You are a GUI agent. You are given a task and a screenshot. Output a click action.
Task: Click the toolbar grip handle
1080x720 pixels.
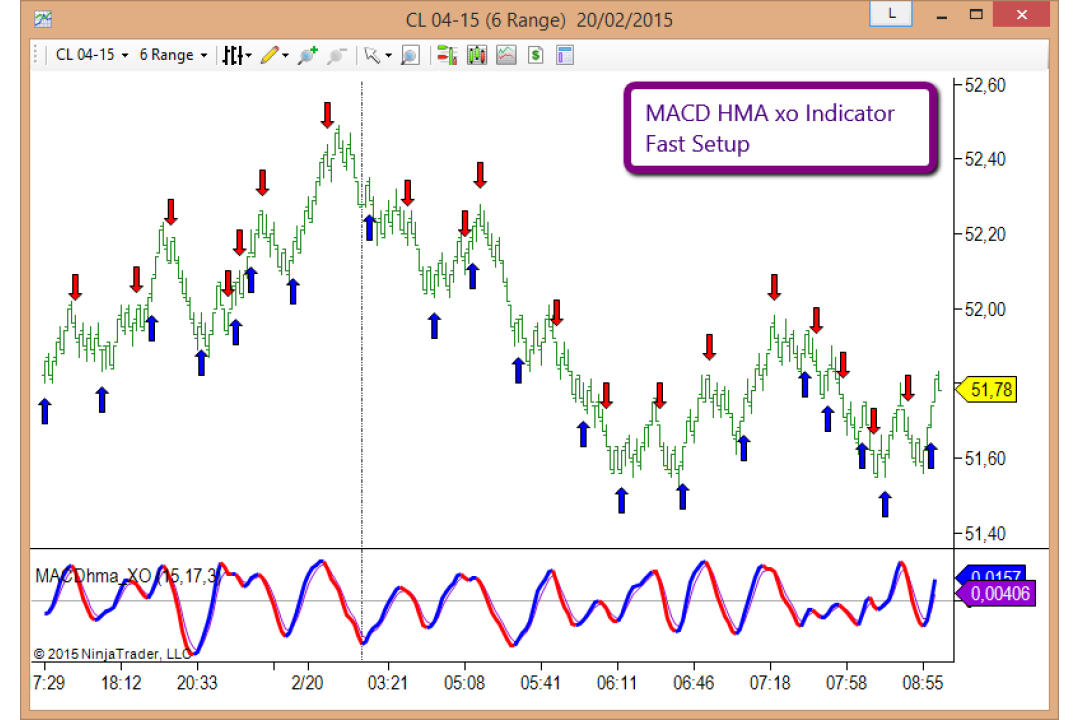[36, 55]
